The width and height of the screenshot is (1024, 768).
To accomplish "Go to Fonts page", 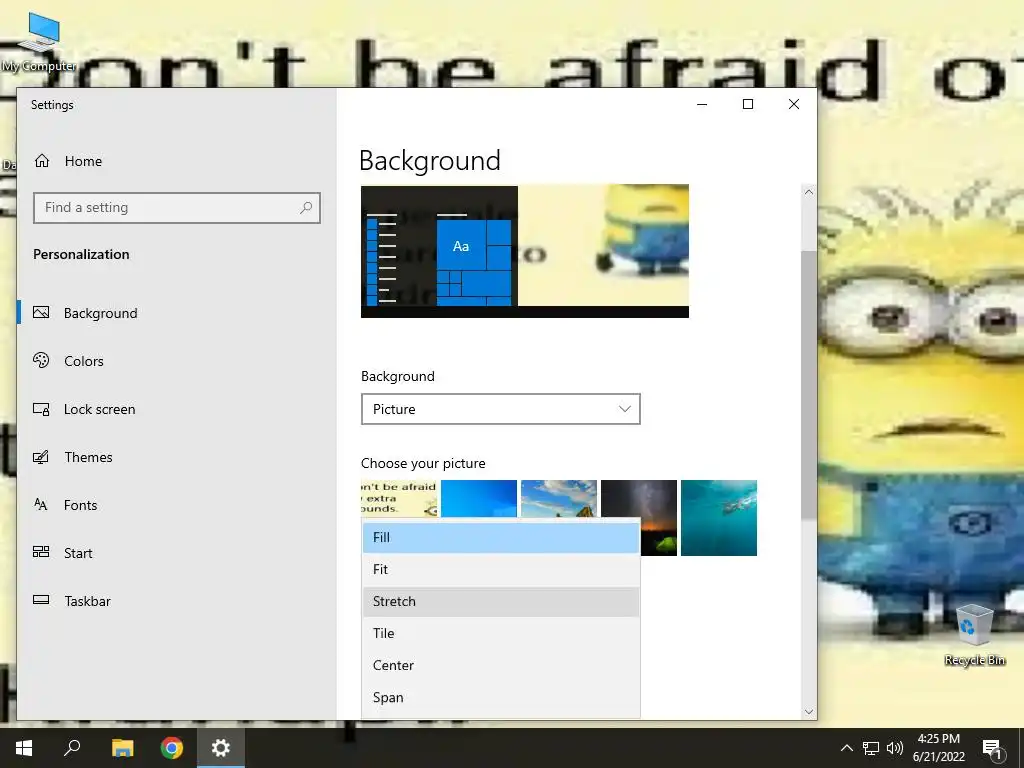I will [x=80, y=505].
